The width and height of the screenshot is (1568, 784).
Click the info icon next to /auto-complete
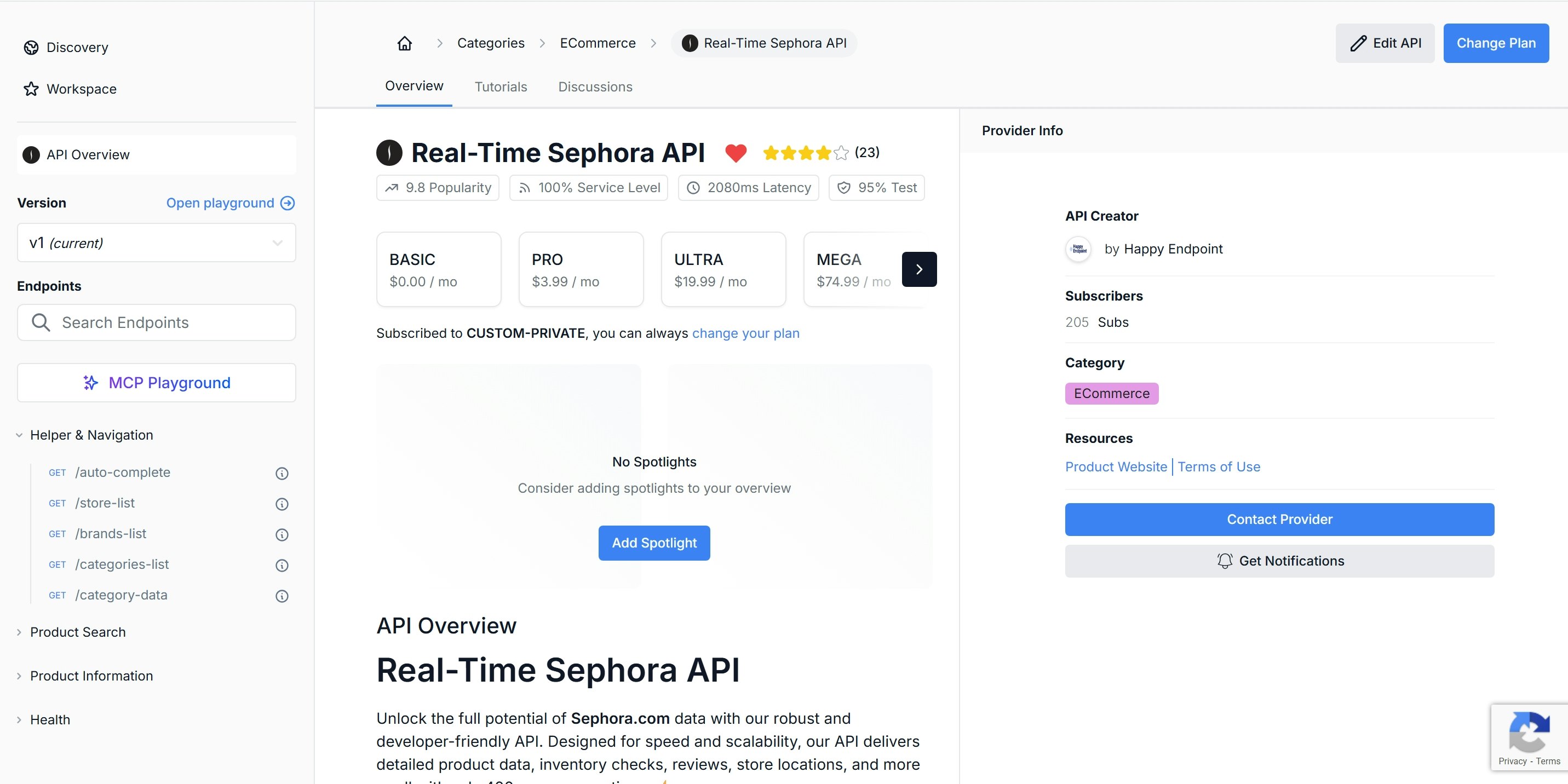(x=281, y=473)
